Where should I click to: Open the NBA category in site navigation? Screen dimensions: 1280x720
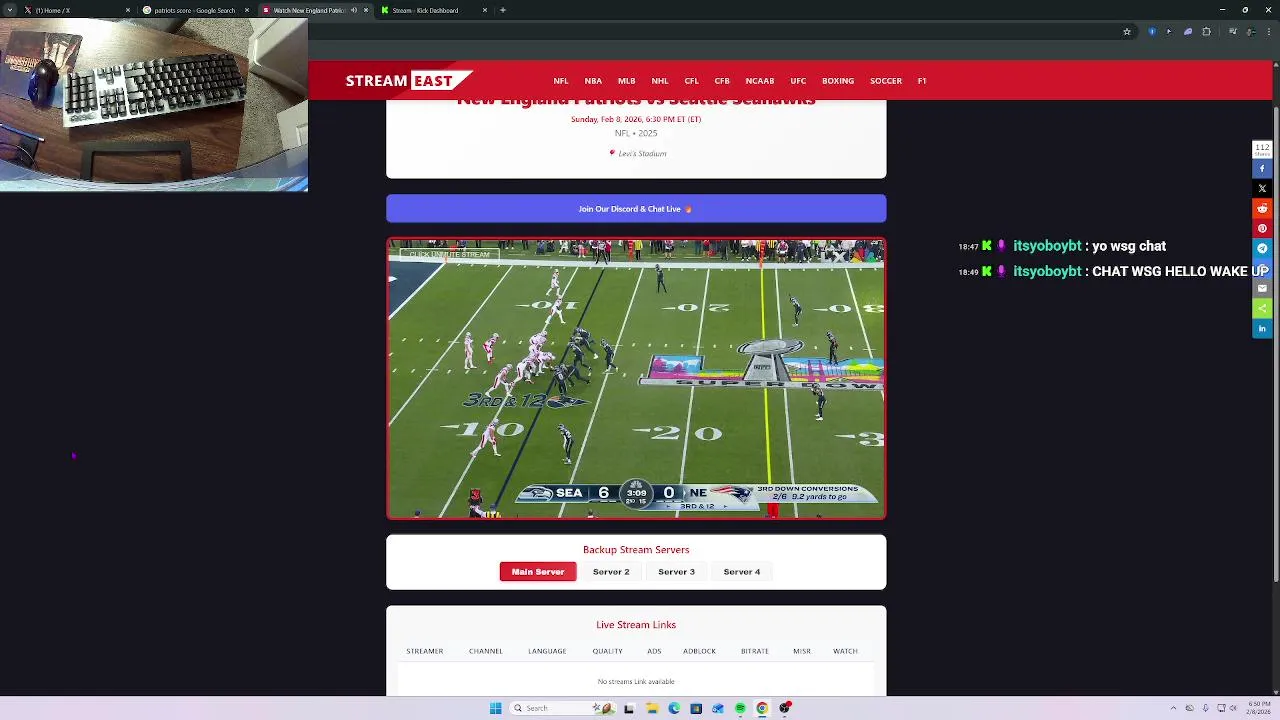pyautogui.click(x=593, y=81)
